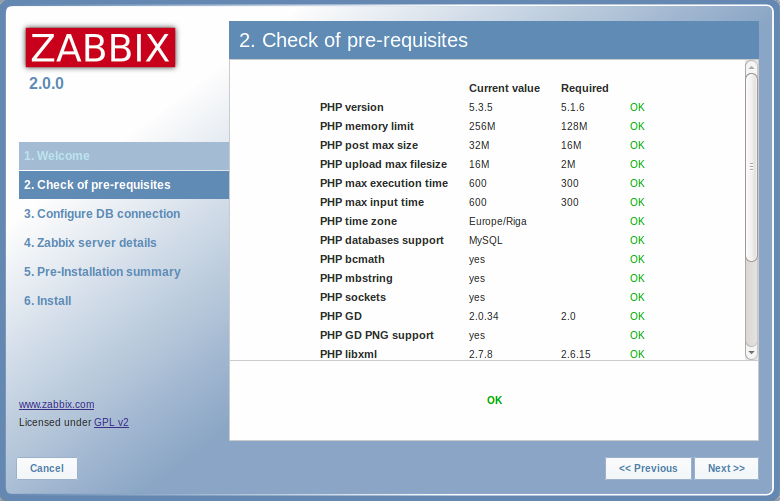Viewport: 780px width, 501px height.
Task: Click the PHP time zone label
Action: [x=358, y=221]
